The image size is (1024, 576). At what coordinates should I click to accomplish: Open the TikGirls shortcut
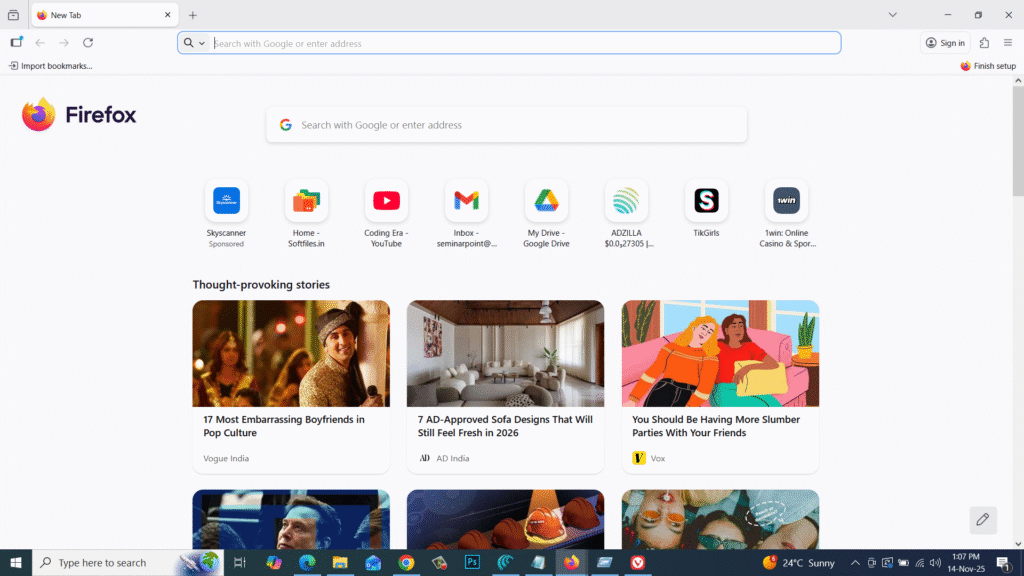706,200
